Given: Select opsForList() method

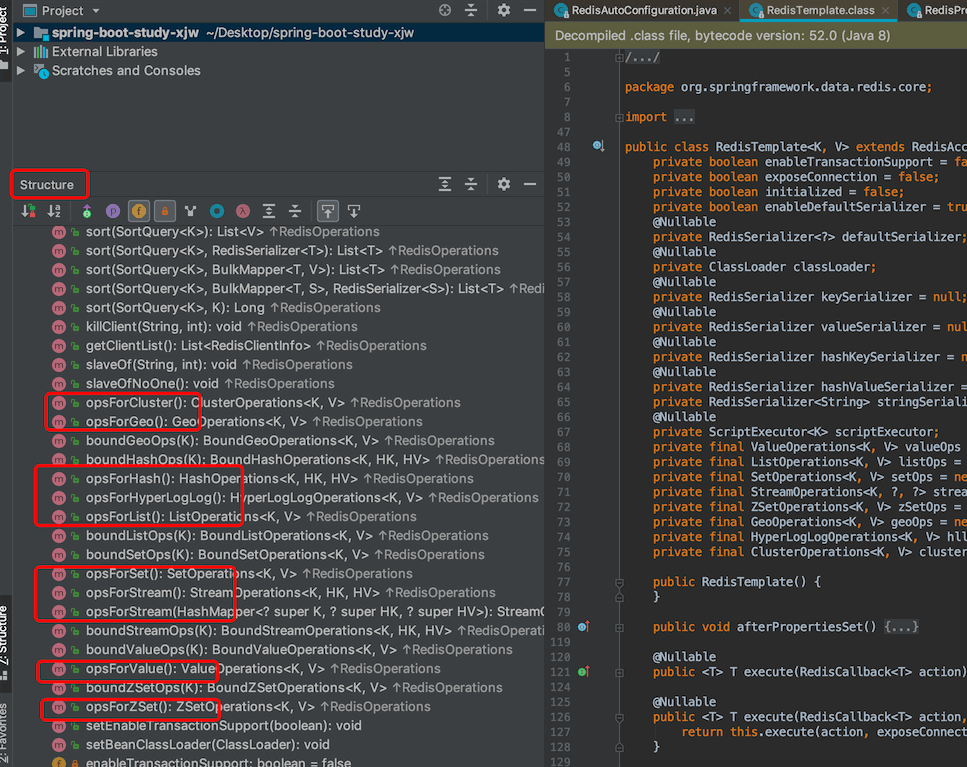Looking at the screenshot, I should 251,517.
